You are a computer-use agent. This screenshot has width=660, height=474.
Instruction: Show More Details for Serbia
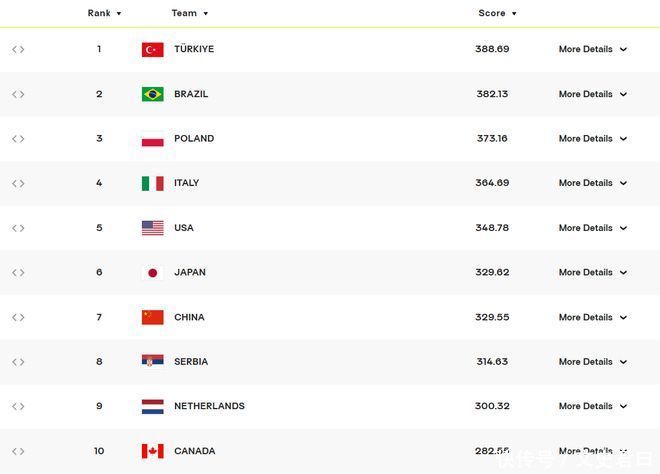click(x=592, y=362)
